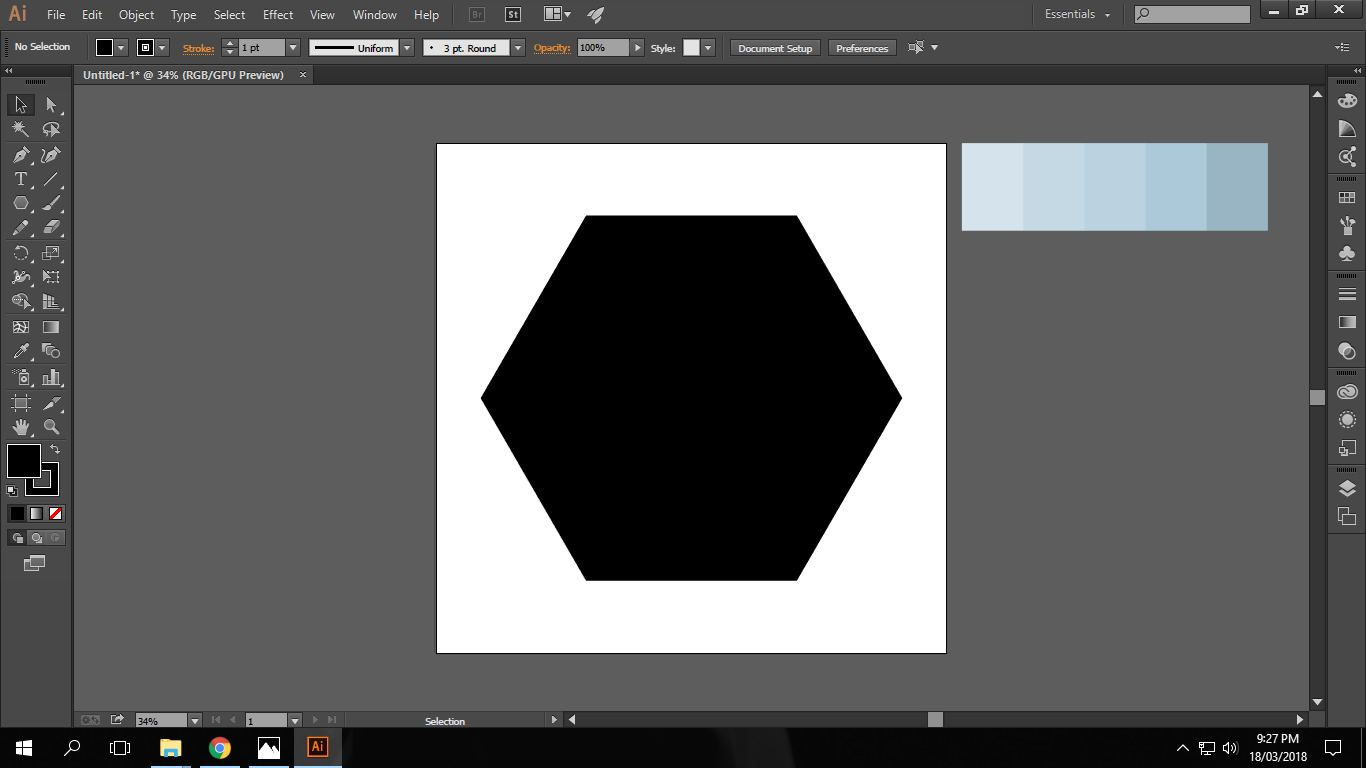
Task: Open the Stroke panel
Action: coord(1347,294)
